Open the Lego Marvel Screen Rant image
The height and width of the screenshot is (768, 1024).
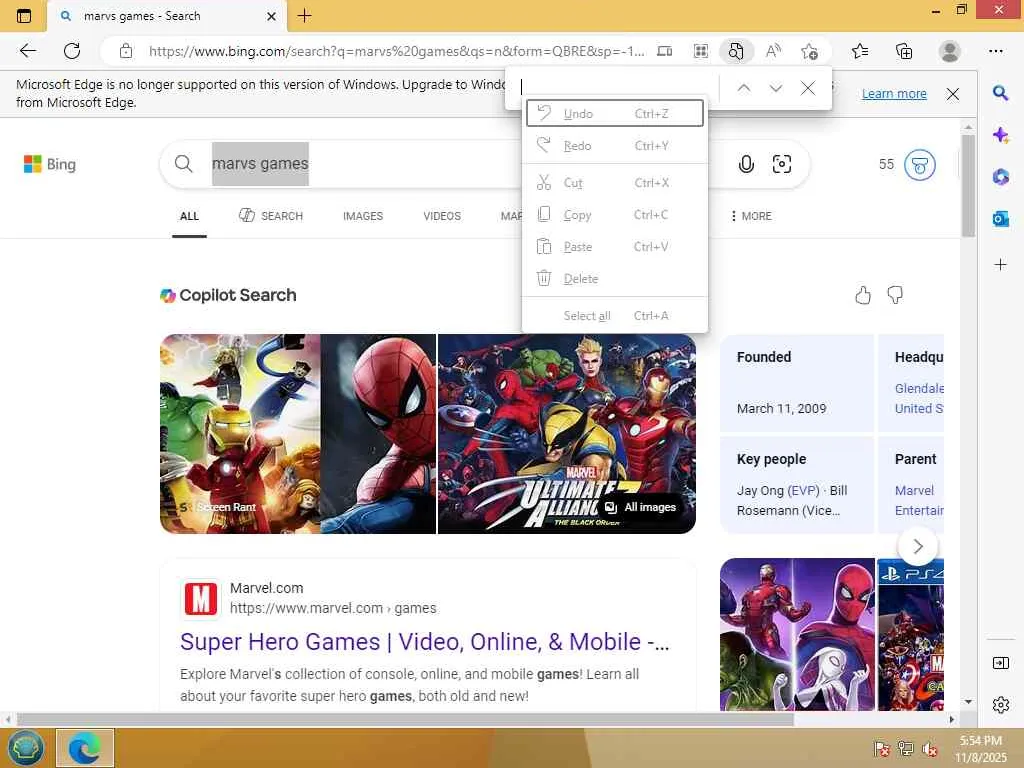pos(240,434)
